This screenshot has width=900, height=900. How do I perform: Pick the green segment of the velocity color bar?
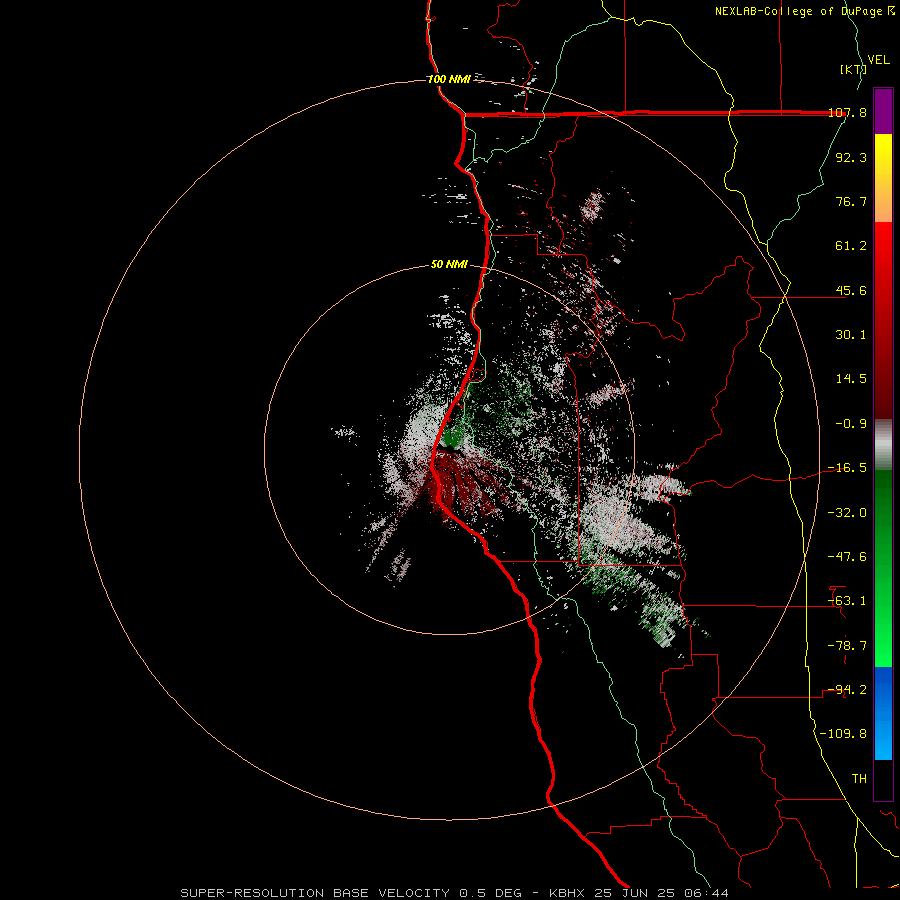point(883,568)
